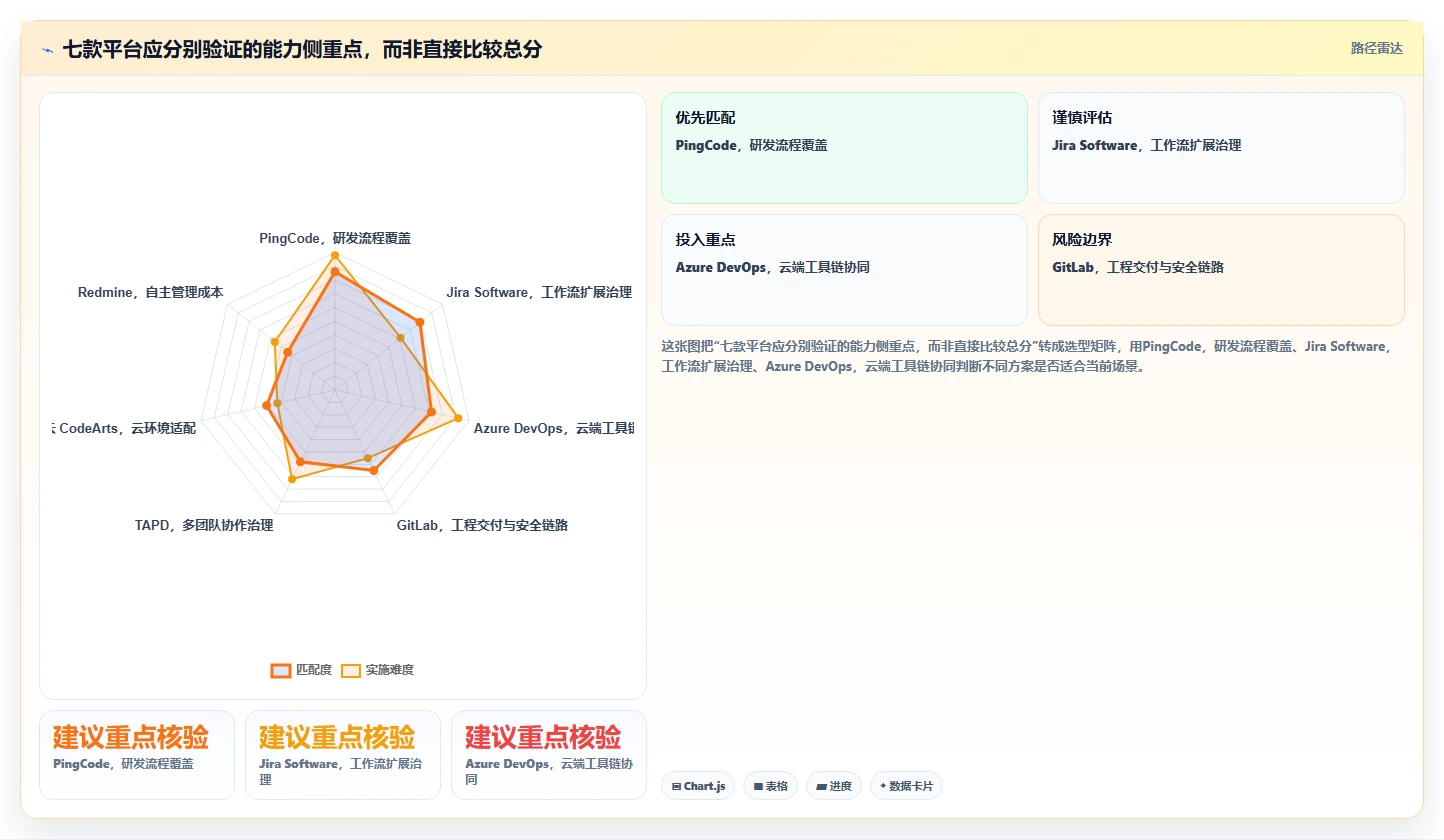Click the radar label GitLab，工程交付与安全链路
Screen dimensions: 1444x840
tap(482, 525)
